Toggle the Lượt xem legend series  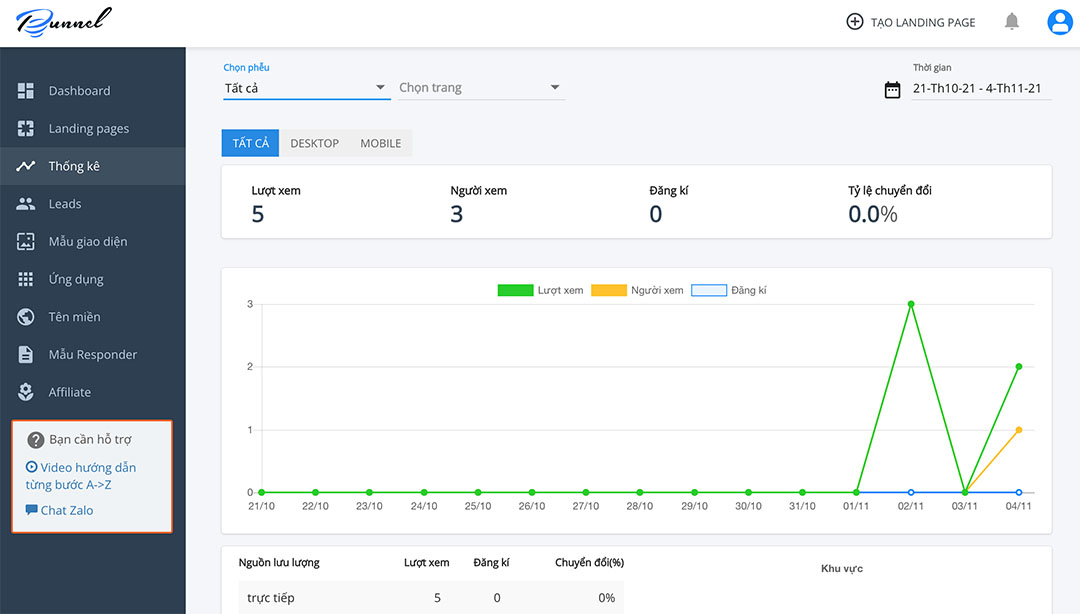point(540,290)
